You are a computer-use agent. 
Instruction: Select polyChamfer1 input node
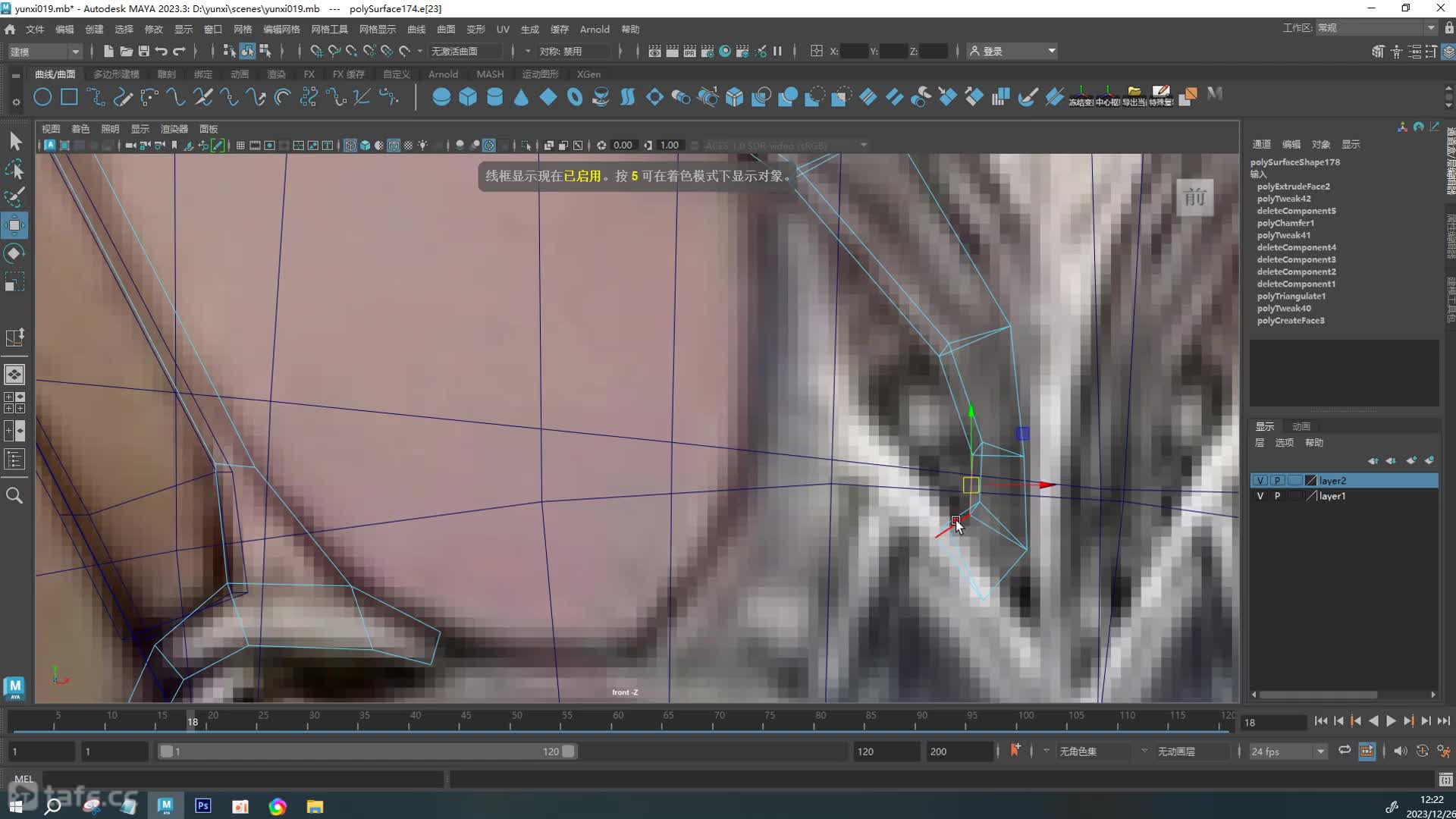(1285, 223)
